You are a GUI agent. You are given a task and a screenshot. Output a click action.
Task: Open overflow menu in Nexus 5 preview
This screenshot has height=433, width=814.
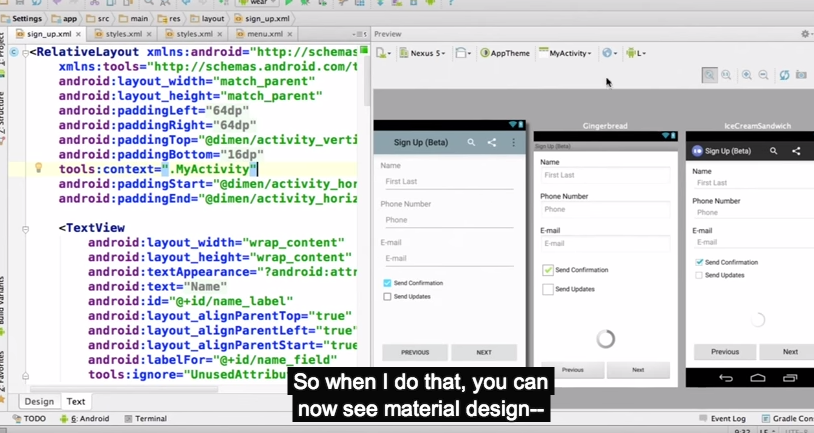coord(513,142)
